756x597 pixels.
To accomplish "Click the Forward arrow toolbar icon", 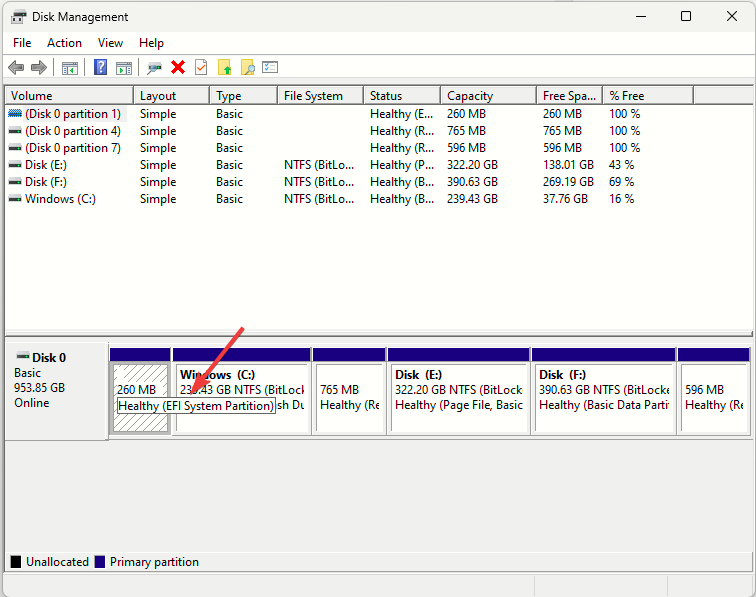I will click(x=39, y=68).
